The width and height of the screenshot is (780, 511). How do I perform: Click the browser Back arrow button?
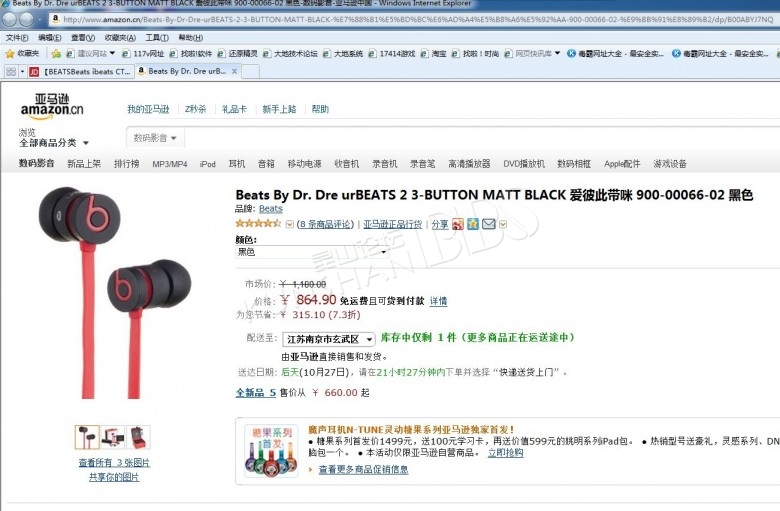[x=9, y=19]
